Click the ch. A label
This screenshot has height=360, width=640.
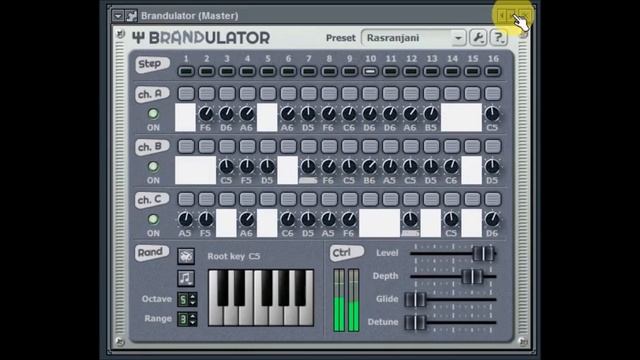pyautogui.click(x=152, y=94)
